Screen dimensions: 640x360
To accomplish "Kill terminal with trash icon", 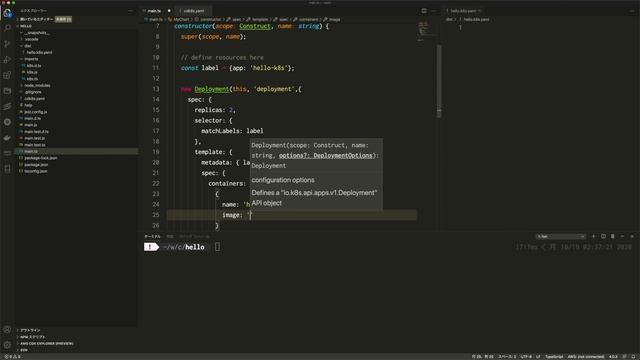I will tap(613, 236).
